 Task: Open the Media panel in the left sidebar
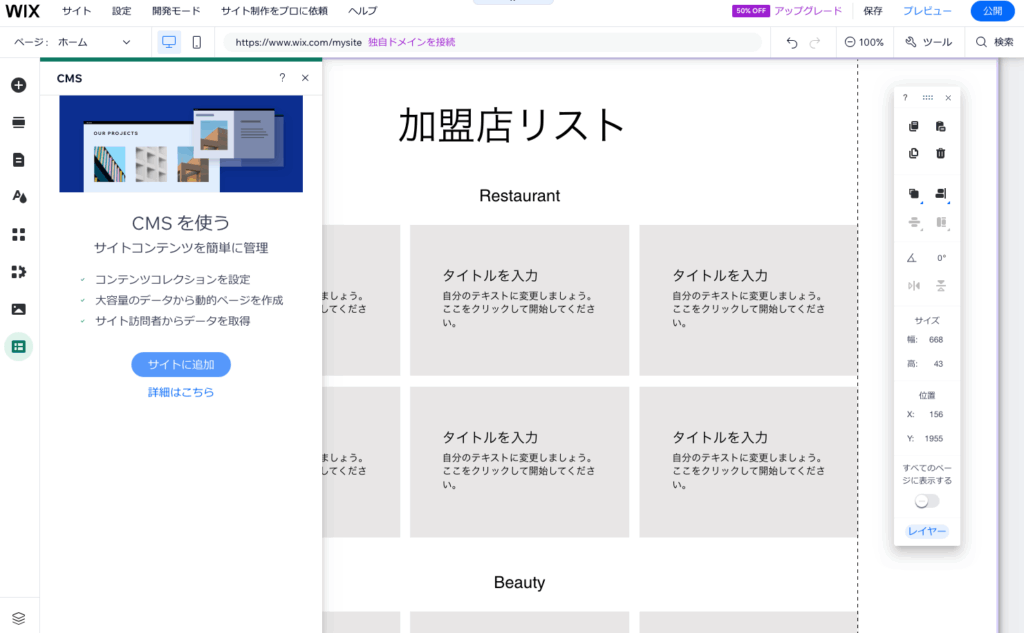point(18,309)
